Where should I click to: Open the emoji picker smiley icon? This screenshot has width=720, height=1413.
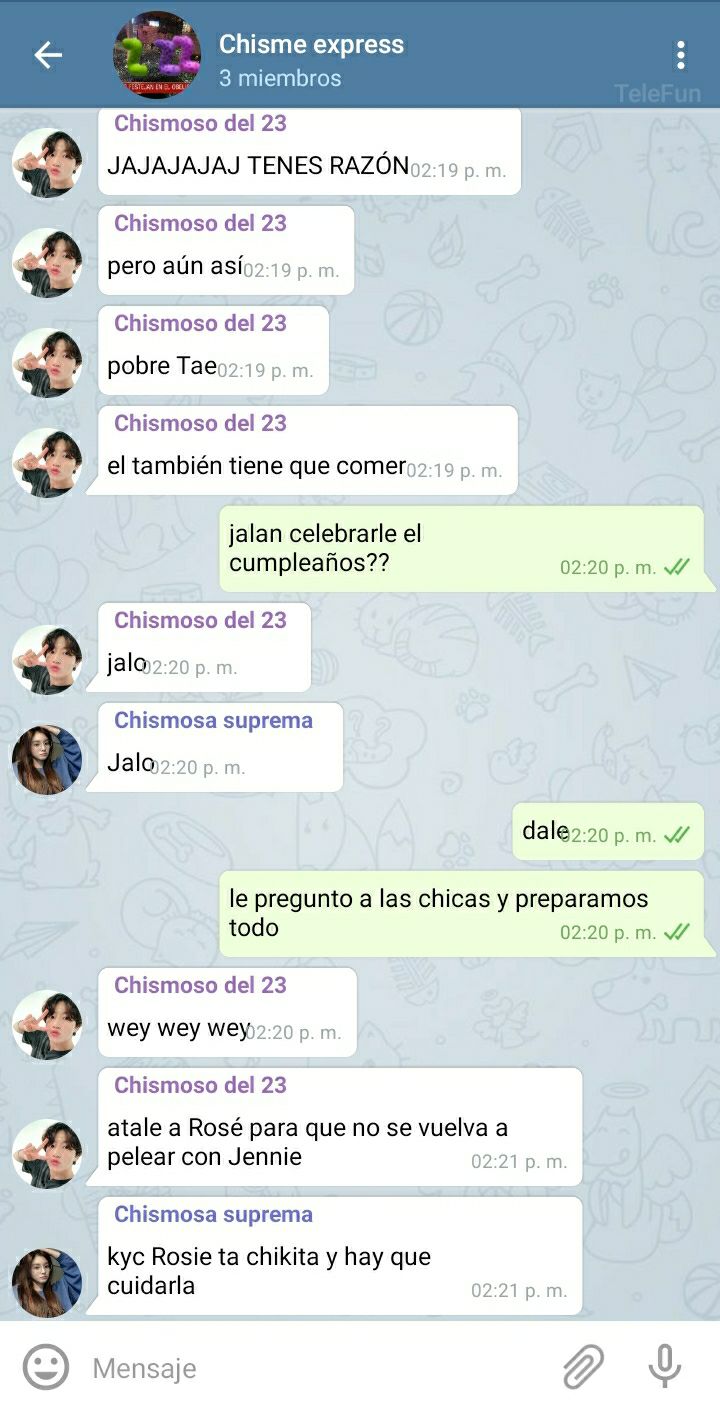pyautogui.click(x=46, y=1367)
